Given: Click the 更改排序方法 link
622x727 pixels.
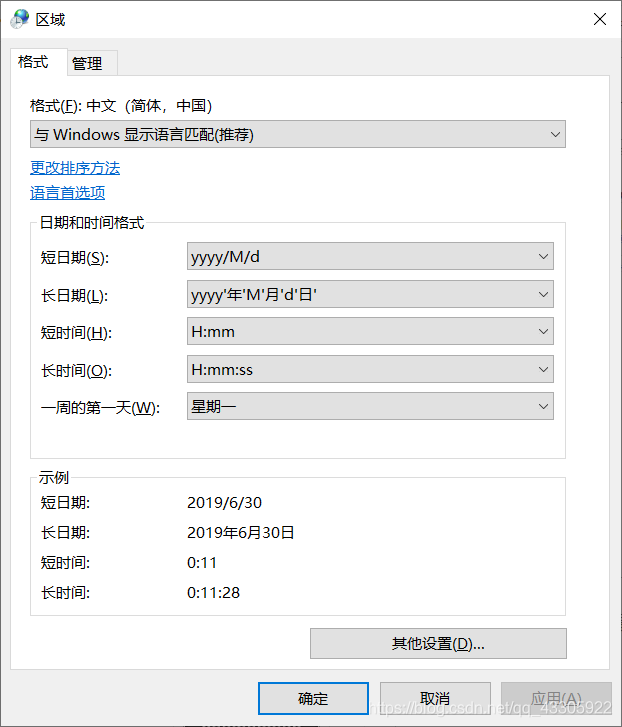Looking at the screenshot, I should tap(75, 168).
